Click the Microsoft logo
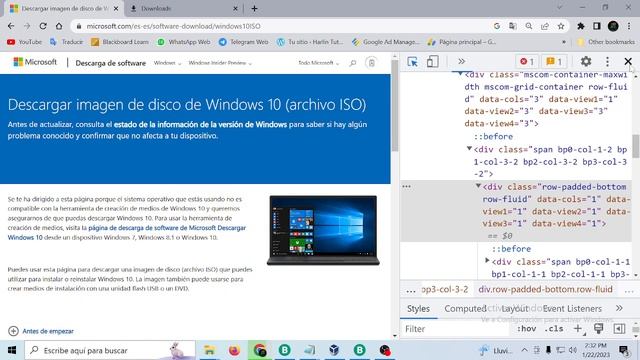640x360 pixels. pos(35,62)
